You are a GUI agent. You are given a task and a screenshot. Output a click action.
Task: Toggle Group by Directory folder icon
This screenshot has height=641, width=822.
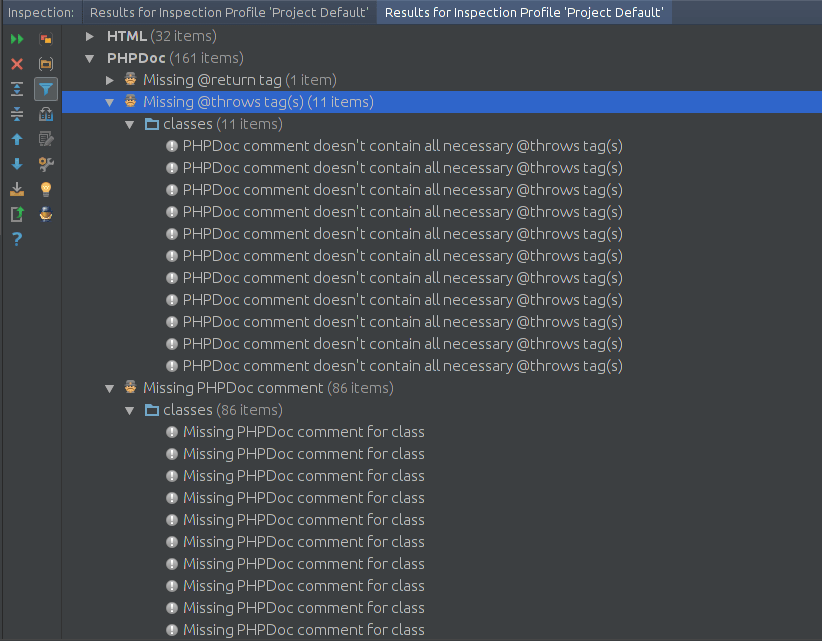[45, 64]
